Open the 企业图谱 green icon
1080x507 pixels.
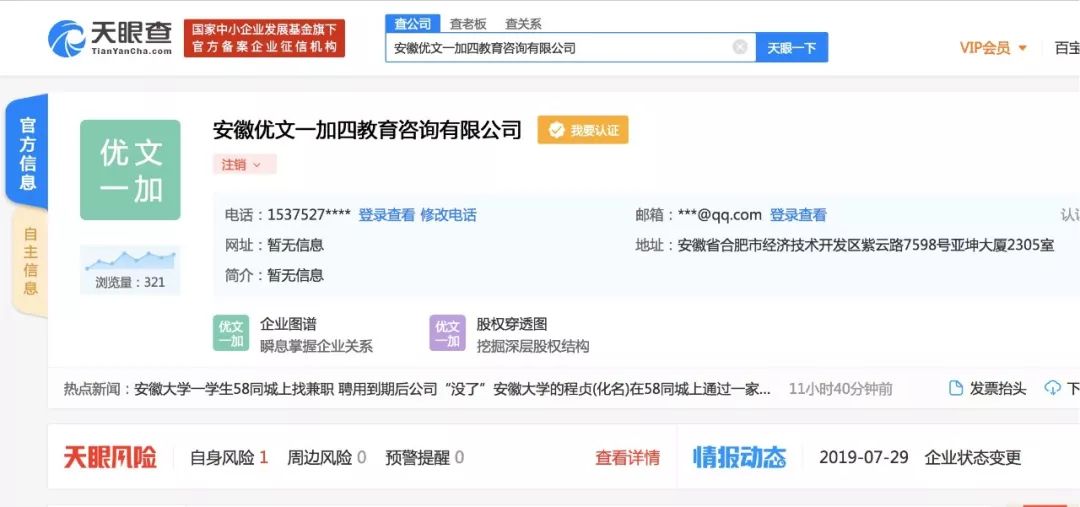(x=231, y=333)
